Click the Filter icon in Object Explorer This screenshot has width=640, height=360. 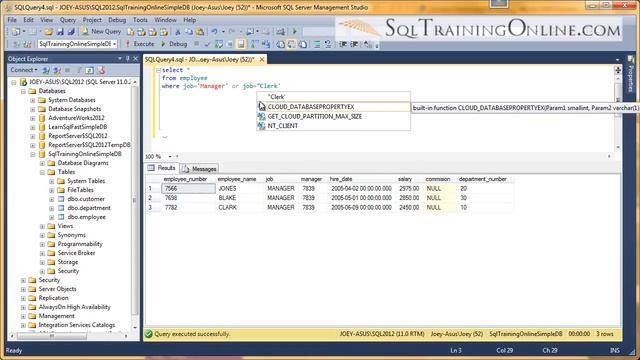pos(79,70)
